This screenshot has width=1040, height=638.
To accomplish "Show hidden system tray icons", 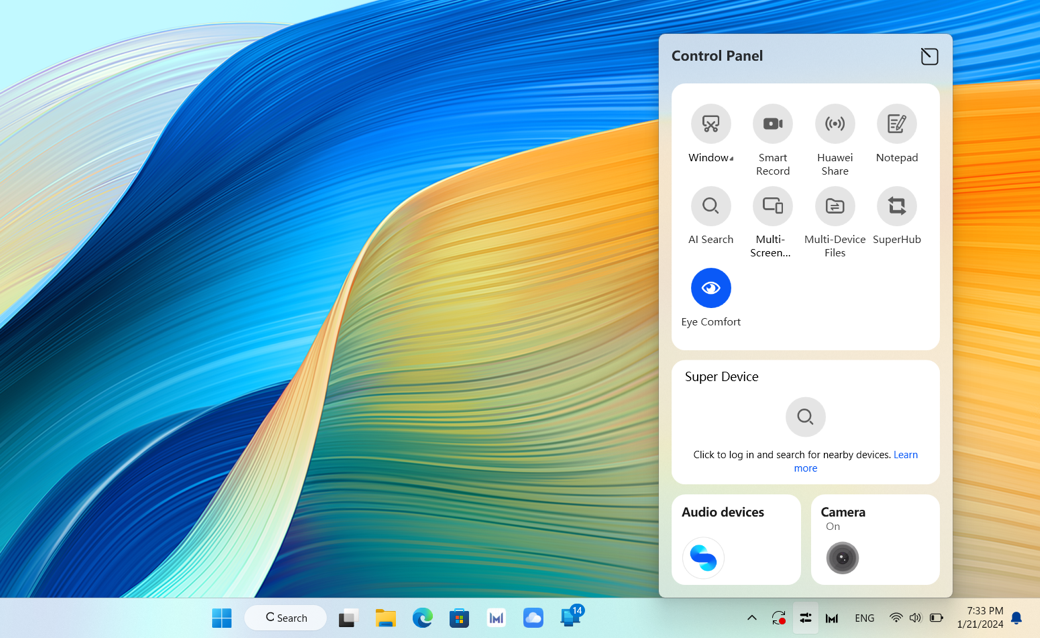I will tap(751, 618).
